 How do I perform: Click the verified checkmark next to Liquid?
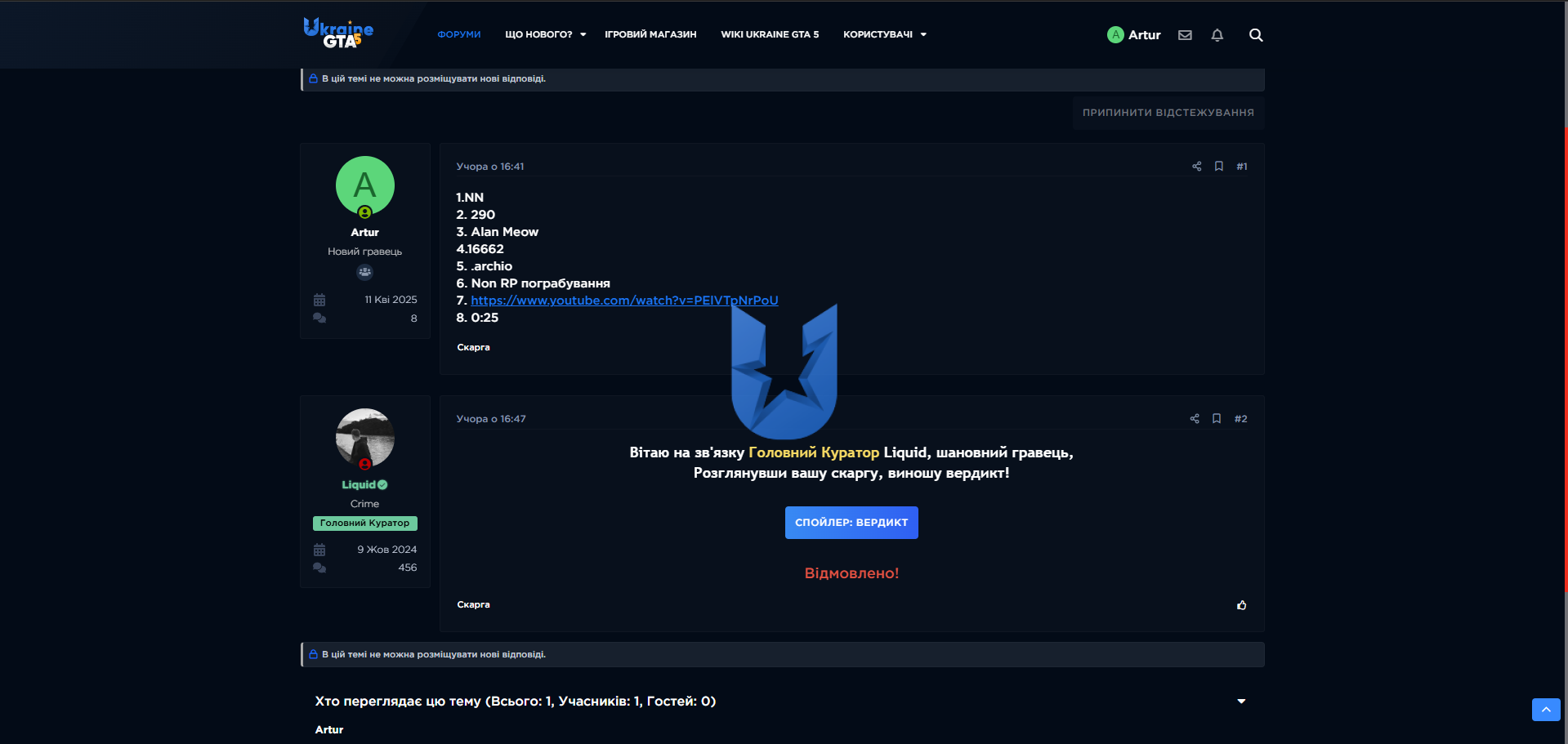click(x=383, y=485)
